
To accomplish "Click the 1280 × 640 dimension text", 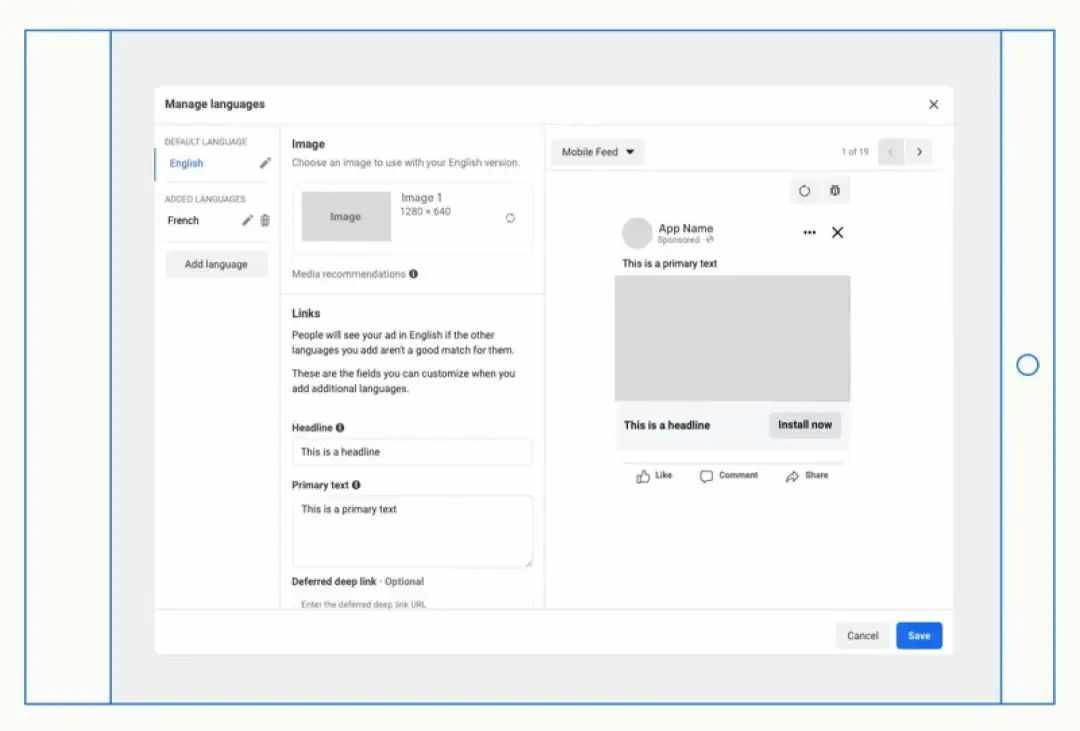I will click(426, 212).
